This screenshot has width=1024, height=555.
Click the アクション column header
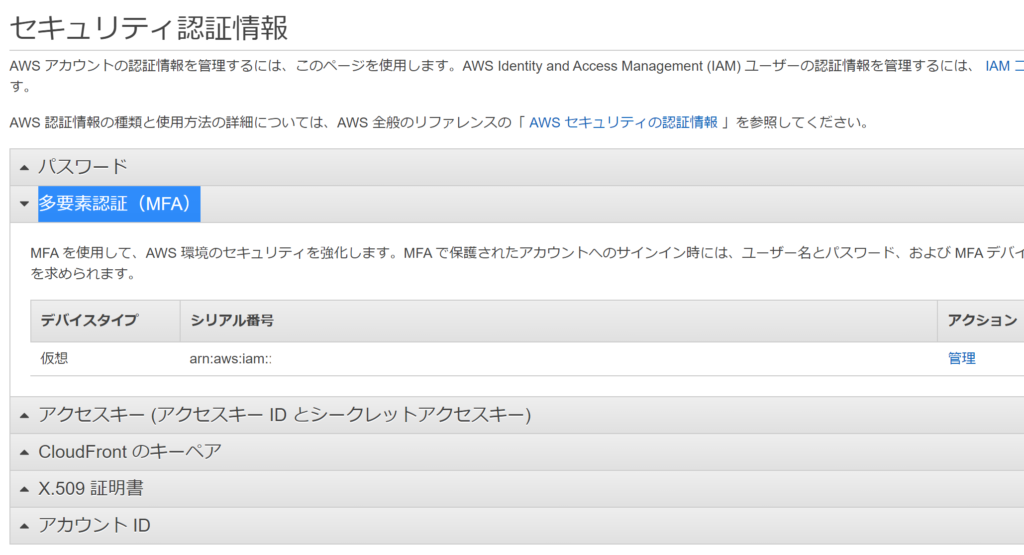tap(981, 320)
